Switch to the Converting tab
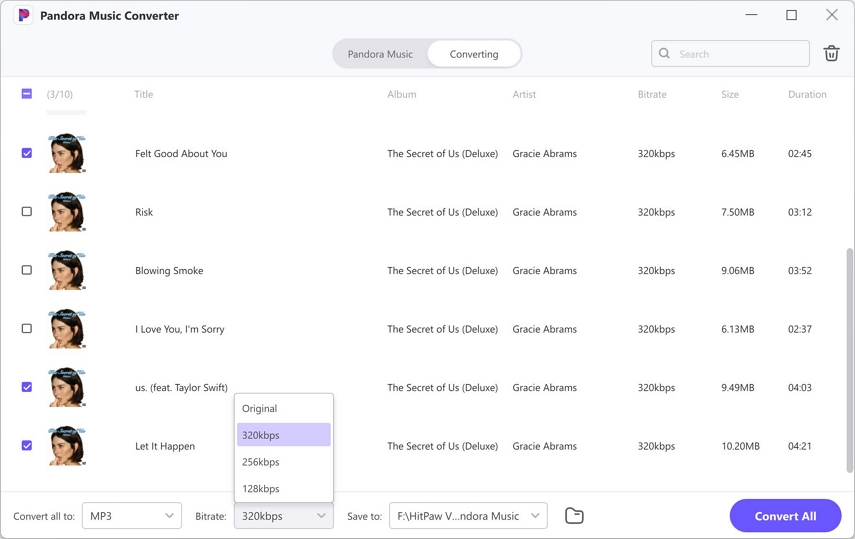 coord(474,54)
